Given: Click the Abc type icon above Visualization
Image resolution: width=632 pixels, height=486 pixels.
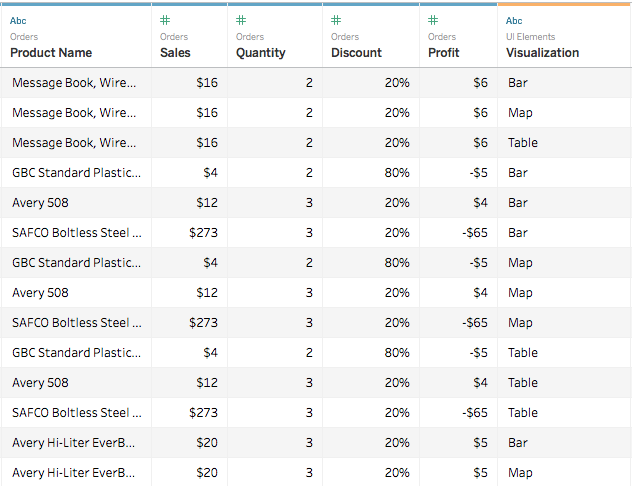Looking at the screenshot, I should click(x=514, y=21).
